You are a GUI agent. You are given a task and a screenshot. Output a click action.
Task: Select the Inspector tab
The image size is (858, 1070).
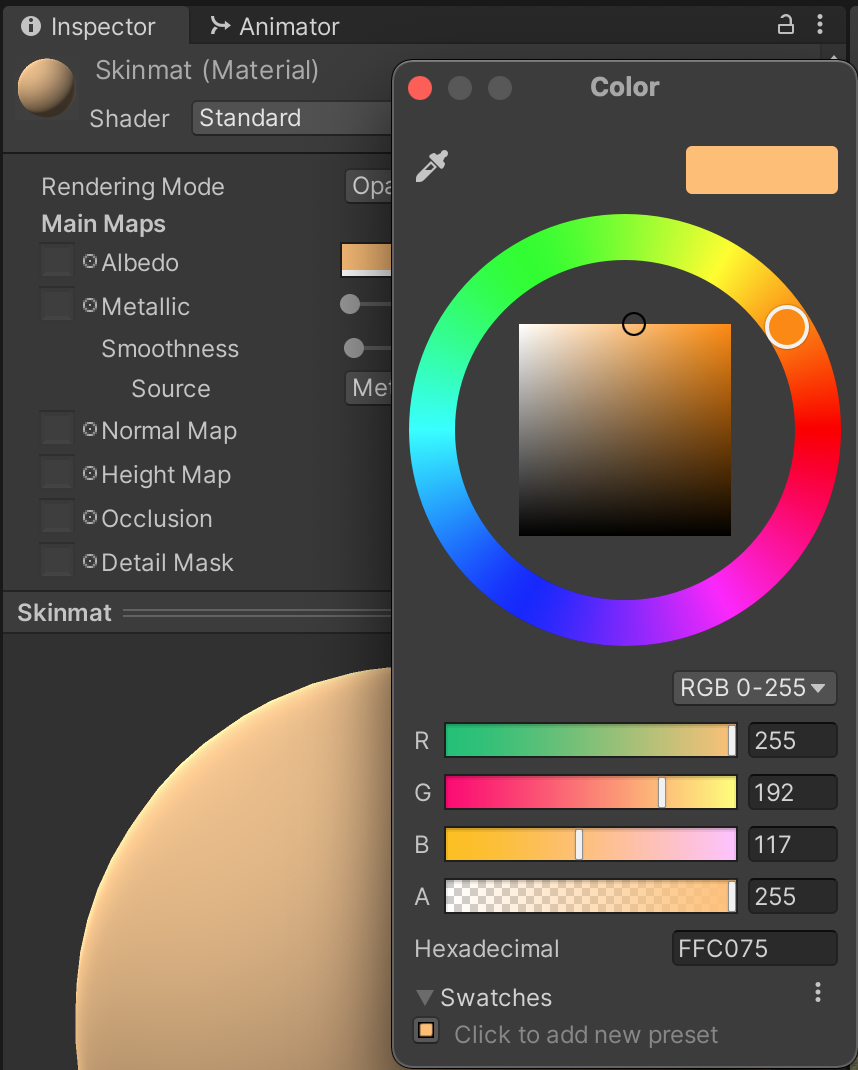point(88,27)
